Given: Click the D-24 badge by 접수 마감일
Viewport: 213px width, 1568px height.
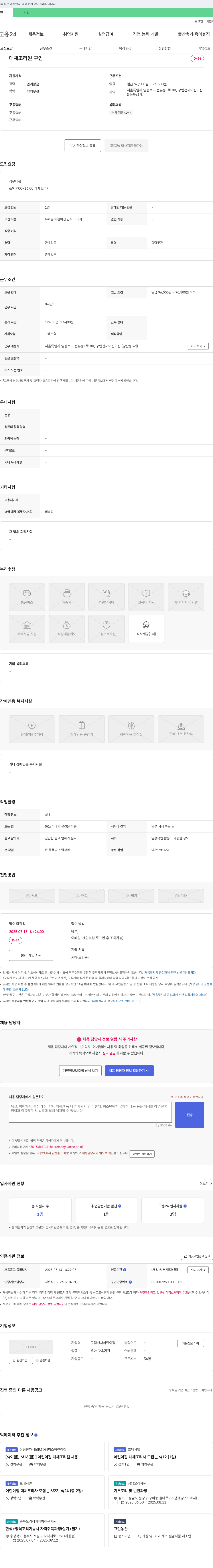Looking at the screenshot, I should pos(16,941).
